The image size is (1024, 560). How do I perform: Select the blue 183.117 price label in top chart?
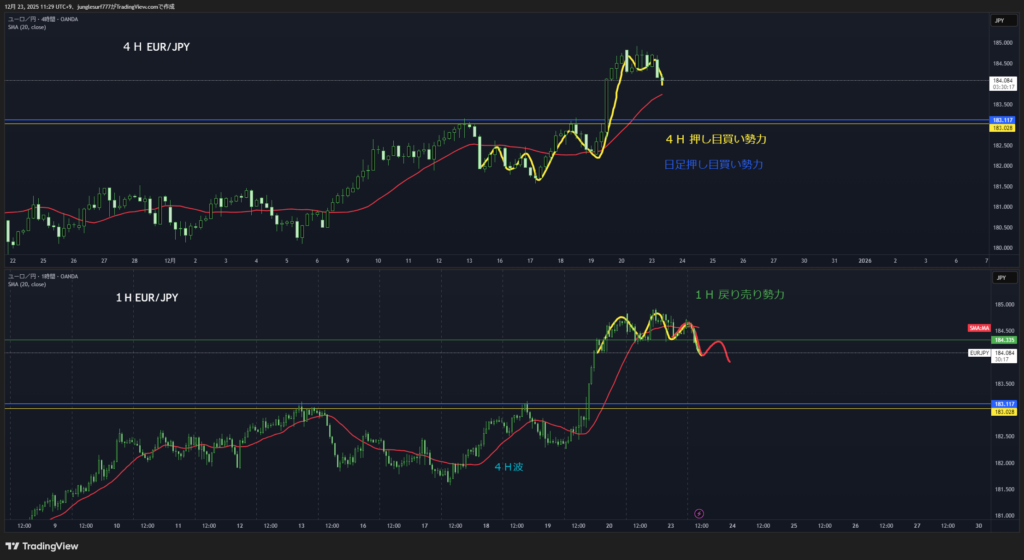click(1002, 120)
